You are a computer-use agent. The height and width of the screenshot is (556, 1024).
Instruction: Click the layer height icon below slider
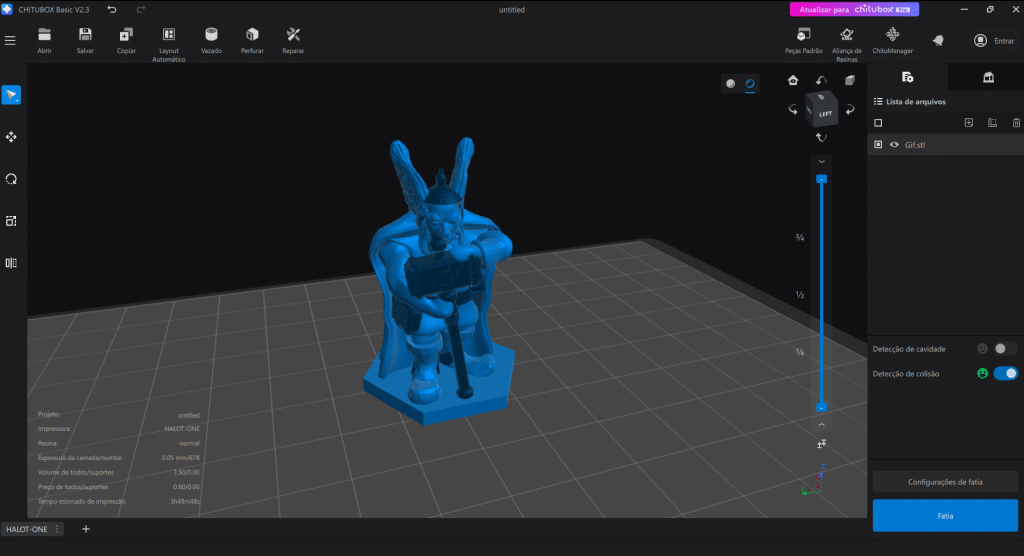point(822,444)
